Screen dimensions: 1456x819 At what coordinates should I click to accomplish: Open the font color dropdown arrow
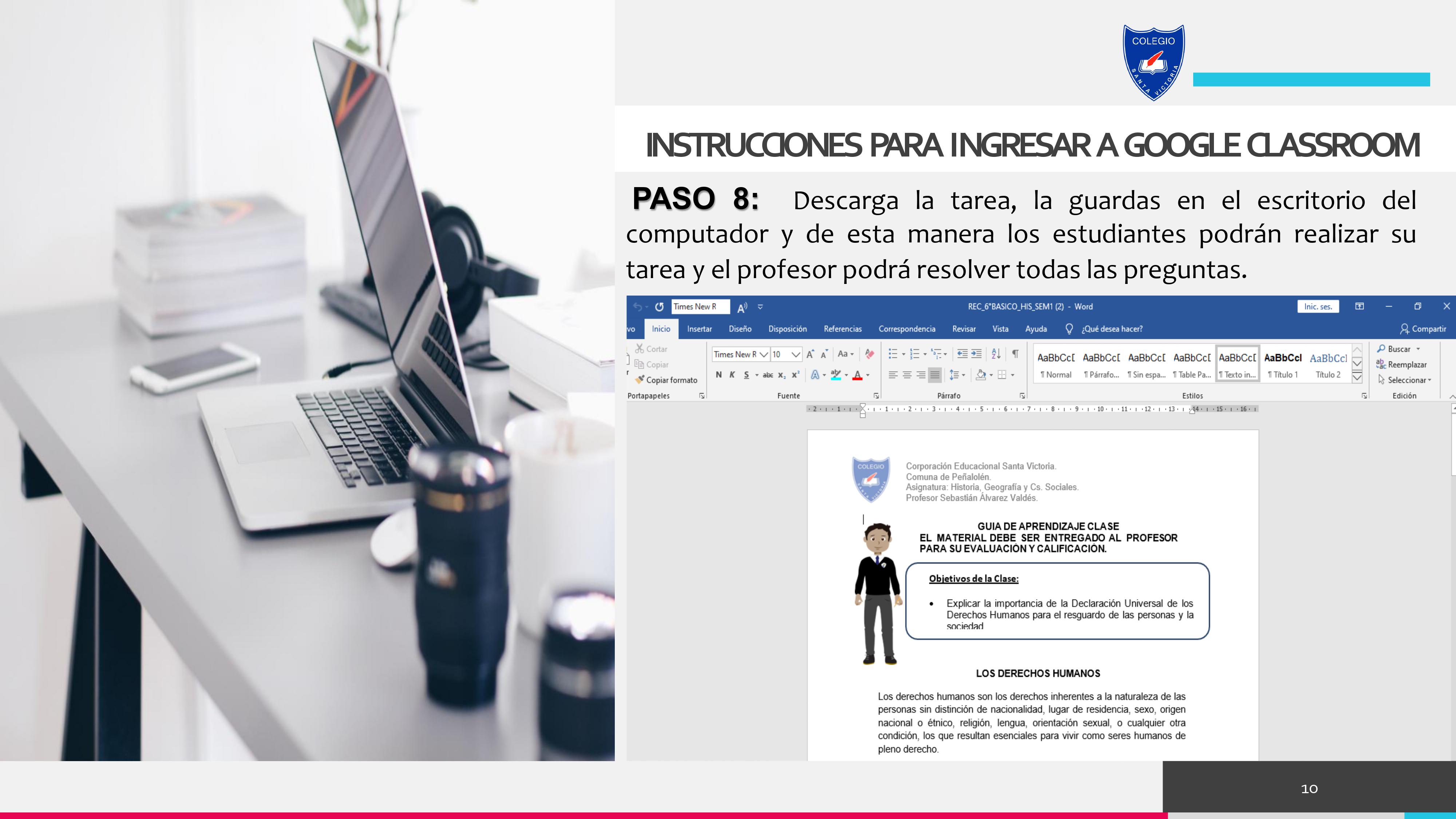pos(868,375)
